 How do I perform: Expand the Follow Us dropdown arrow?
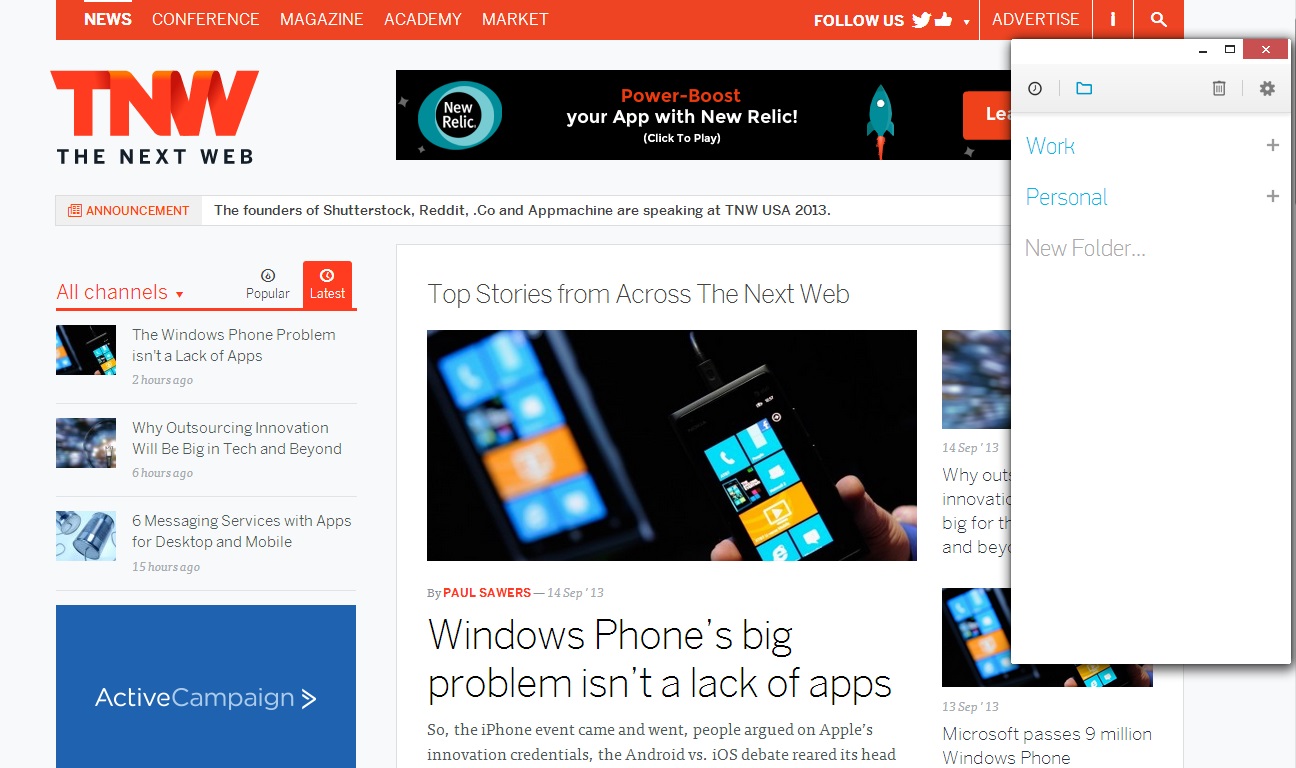[x=966, y=21]
